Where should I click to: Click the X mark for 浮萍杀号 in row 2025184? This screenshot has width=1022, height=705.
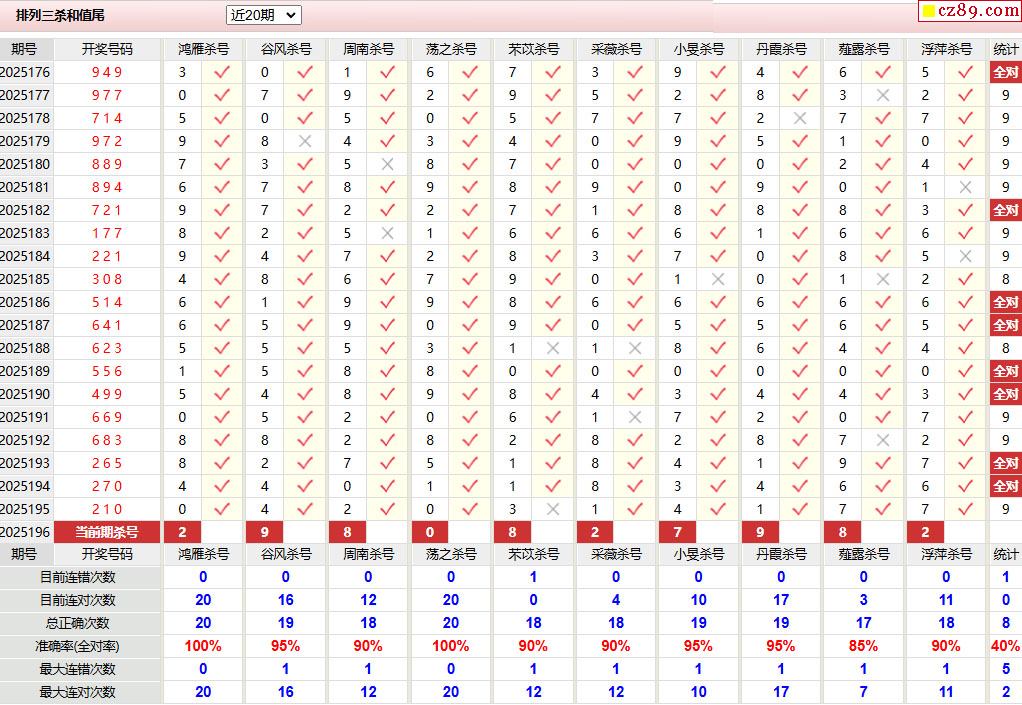pos(965,257)
